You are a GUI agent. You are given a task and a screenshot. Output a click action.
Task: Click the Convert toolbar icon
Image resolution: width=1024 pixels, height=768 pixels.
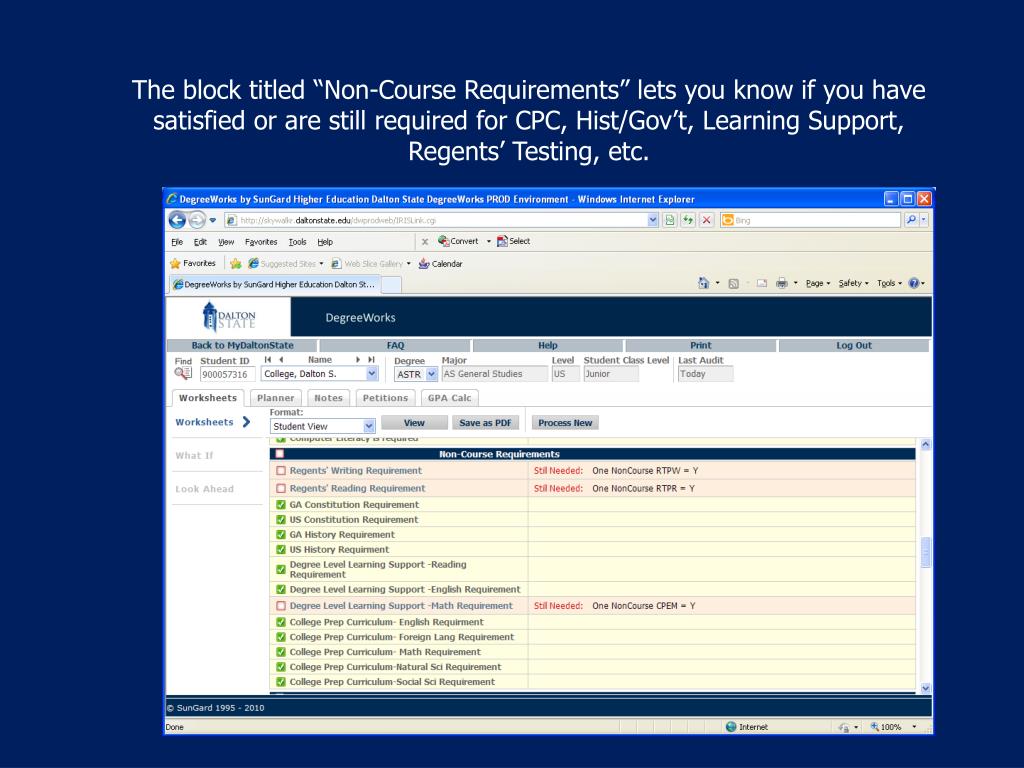tap(444, 241)
